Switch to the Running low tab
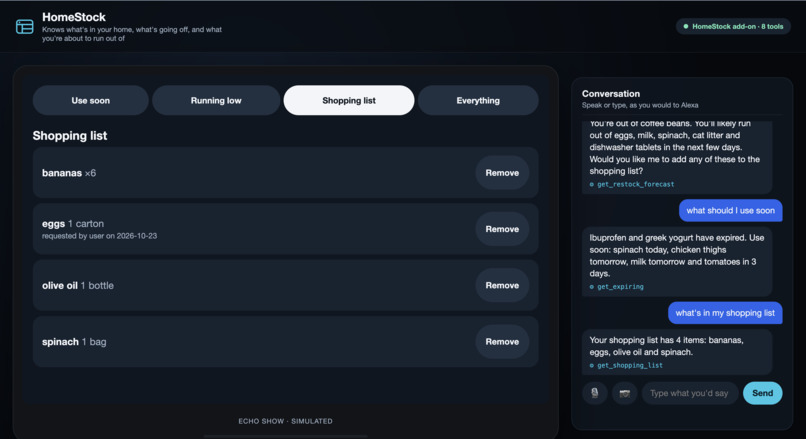 [x=216, y=100]
